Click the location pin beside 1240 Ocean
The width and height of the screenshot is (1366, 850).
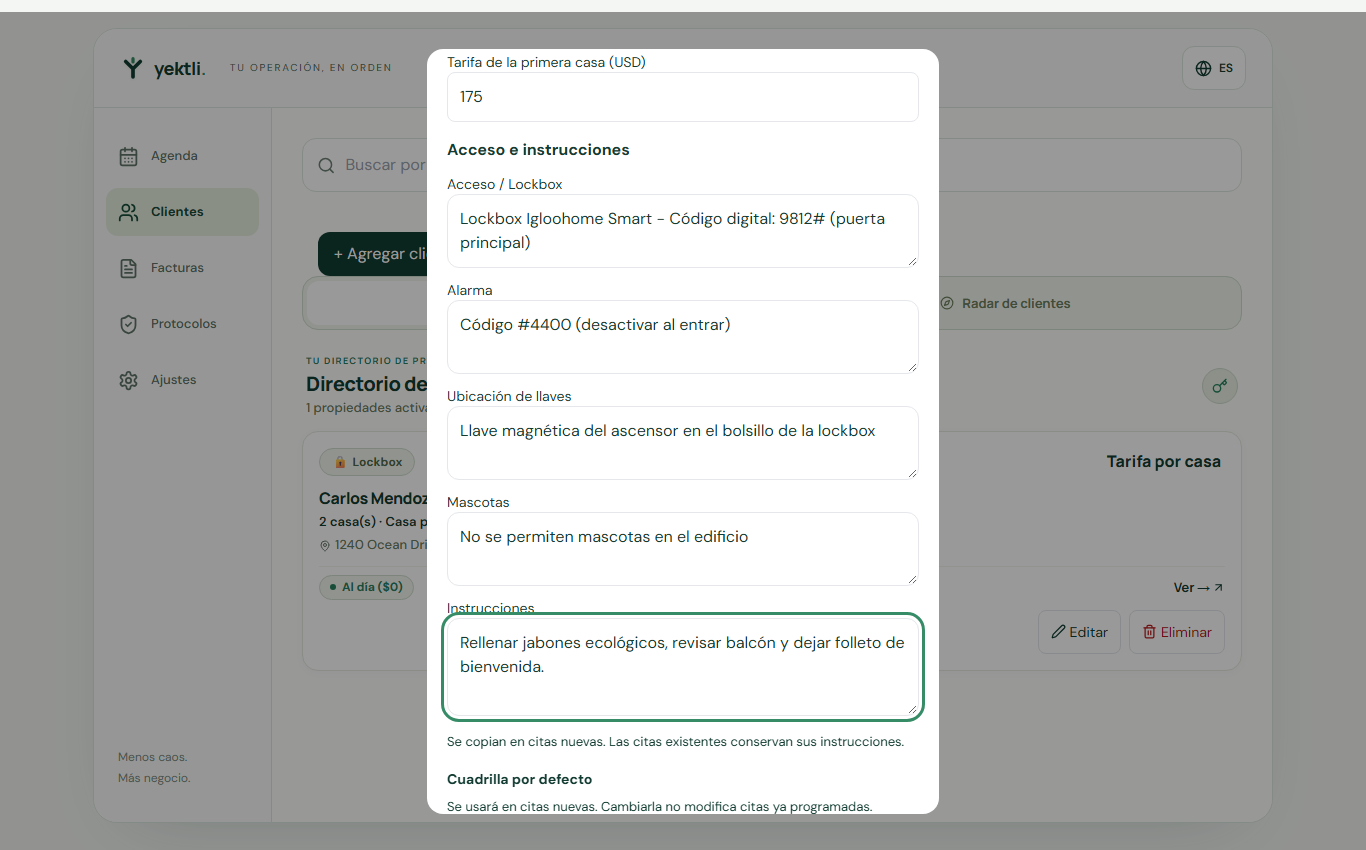[325, 546]
